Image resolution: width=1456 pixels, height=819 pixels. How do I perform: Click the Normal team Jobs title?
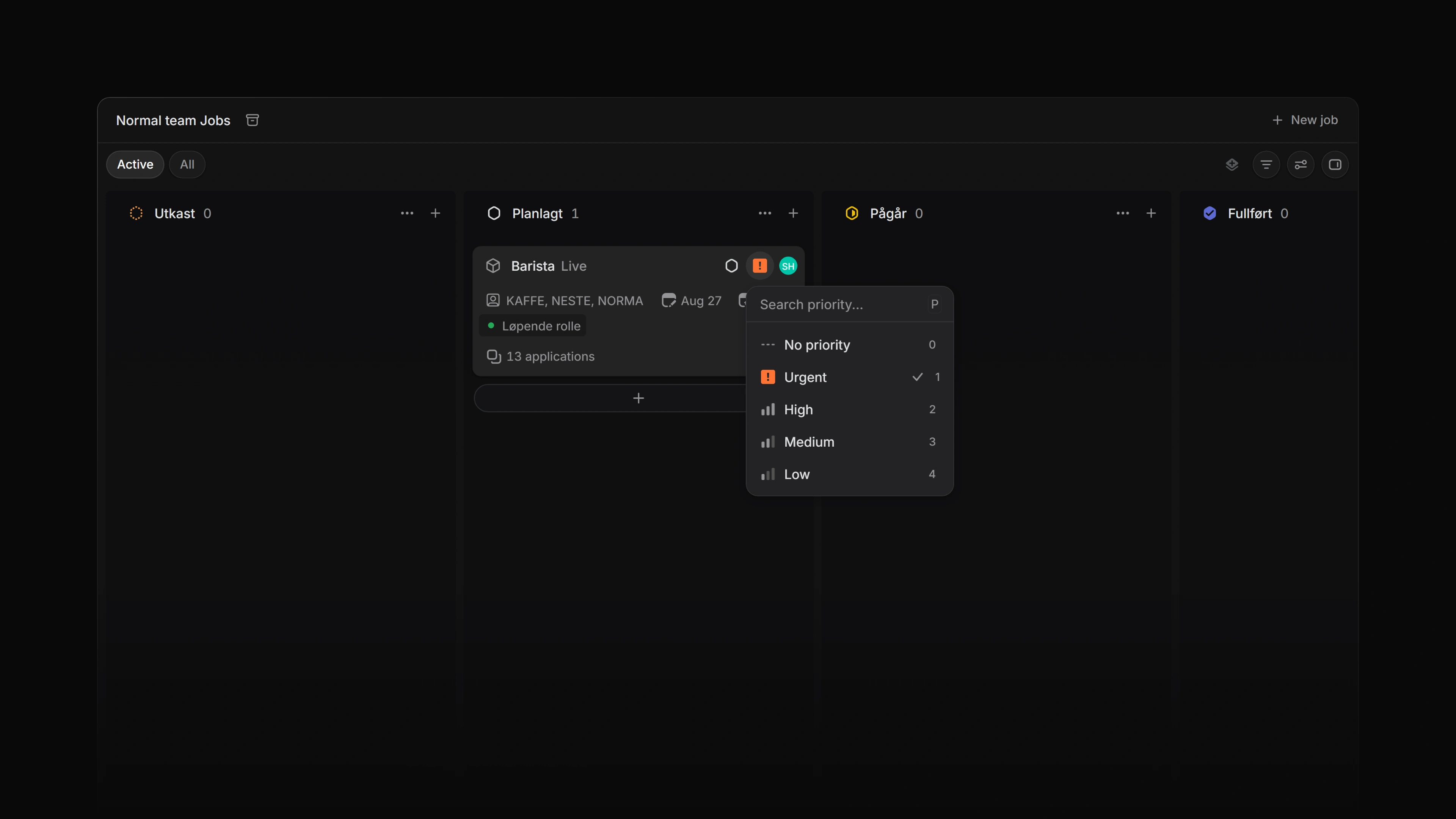pyautogui.click(x=173, y=121)
